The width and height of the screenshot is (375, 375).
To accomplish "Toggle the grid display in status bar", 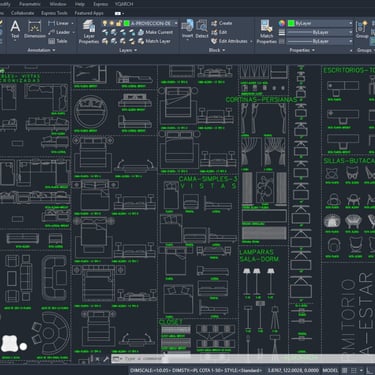I will 345,370.
